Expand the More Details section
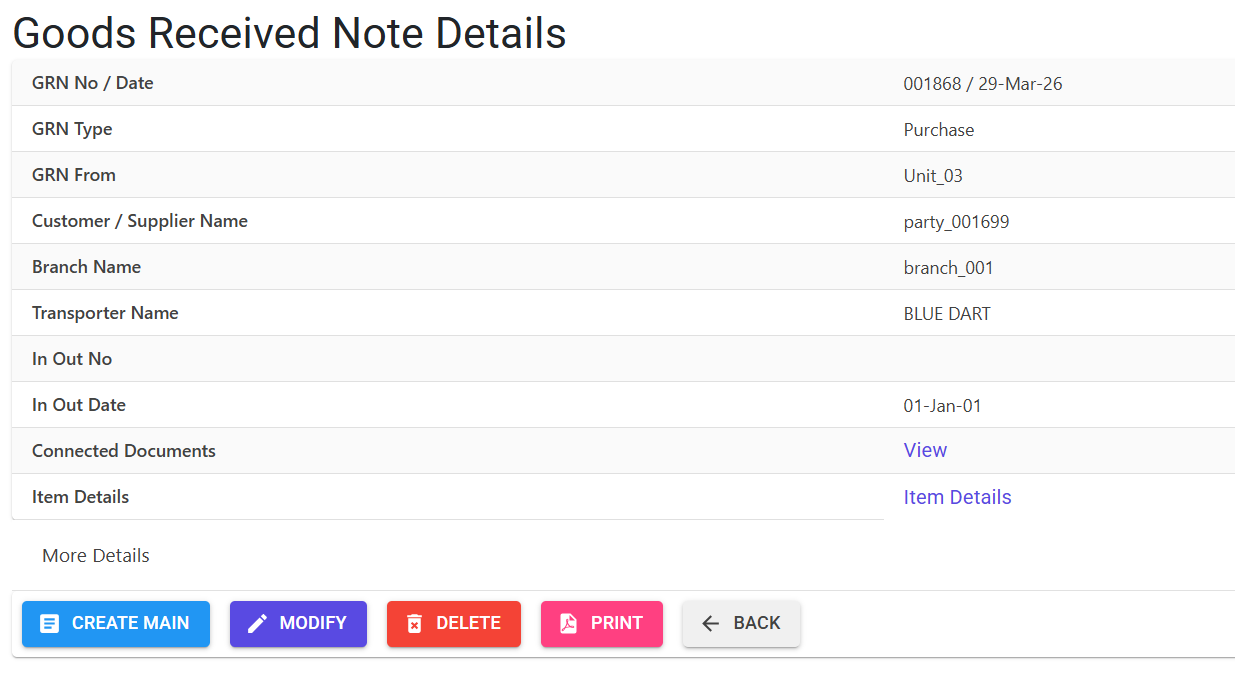Screen dimensions: 1235x688 96,555
